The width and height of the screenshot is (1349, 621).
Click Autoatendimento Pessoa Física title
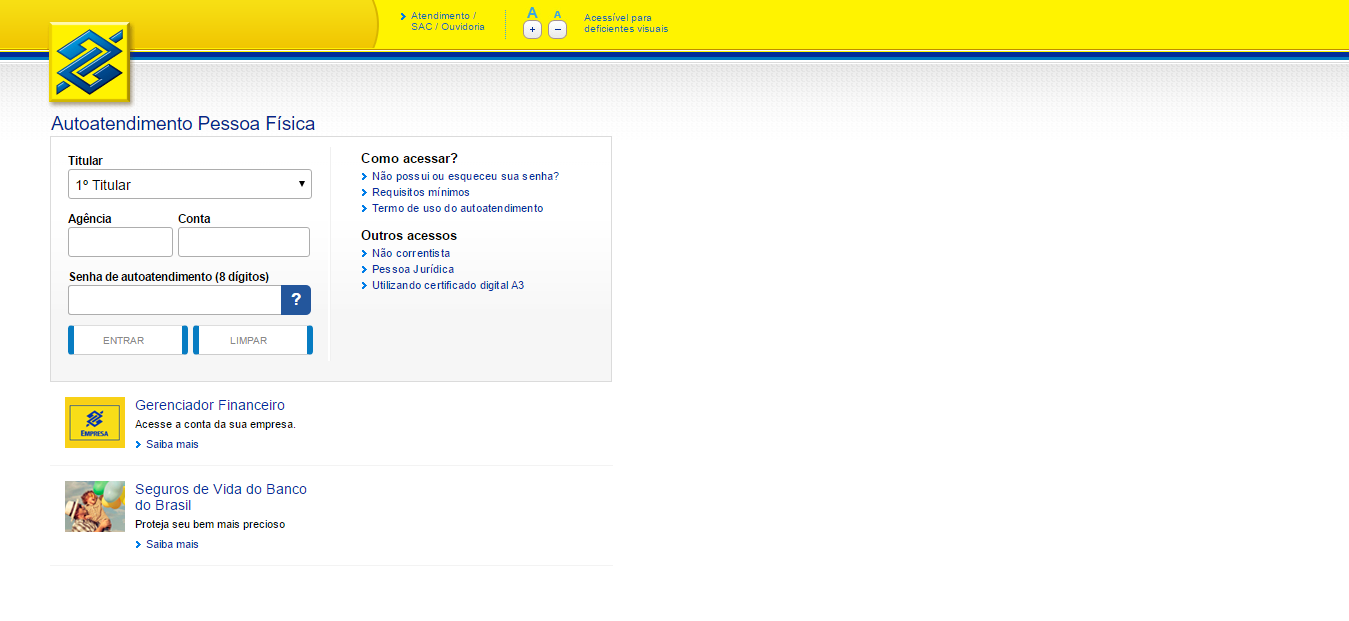point(183,124)
